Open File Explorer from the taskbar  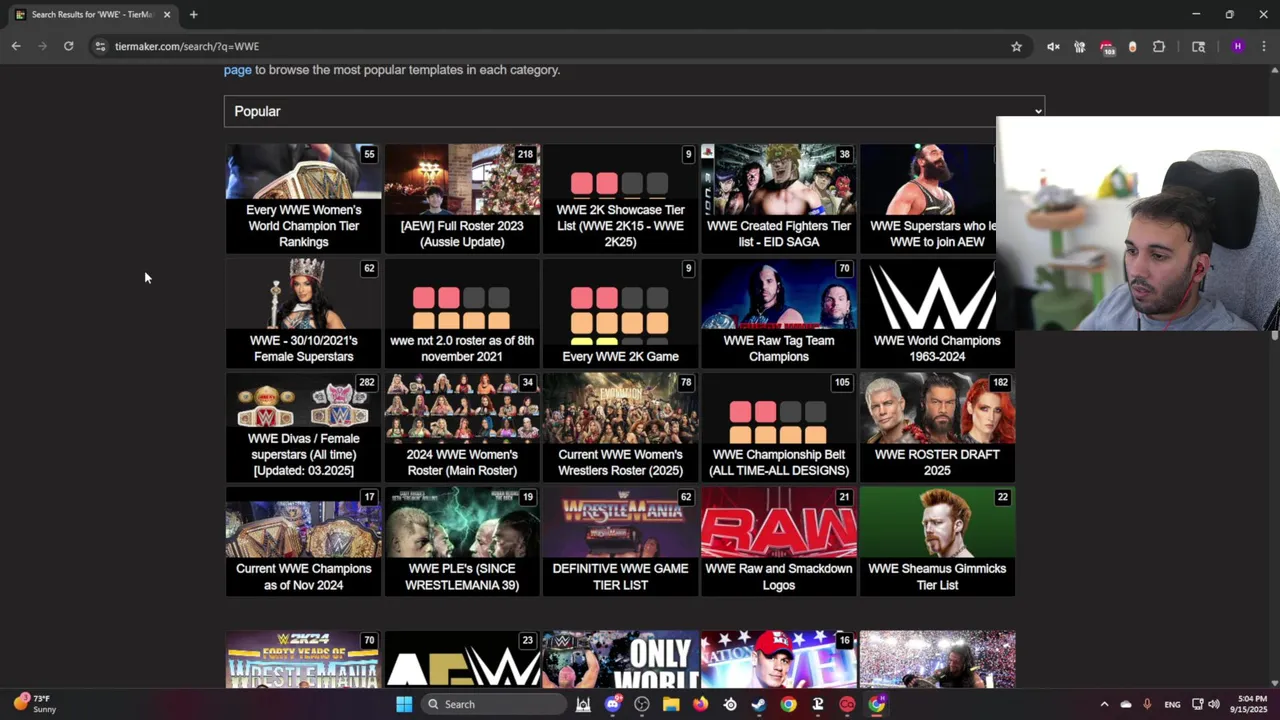point(671,704)
